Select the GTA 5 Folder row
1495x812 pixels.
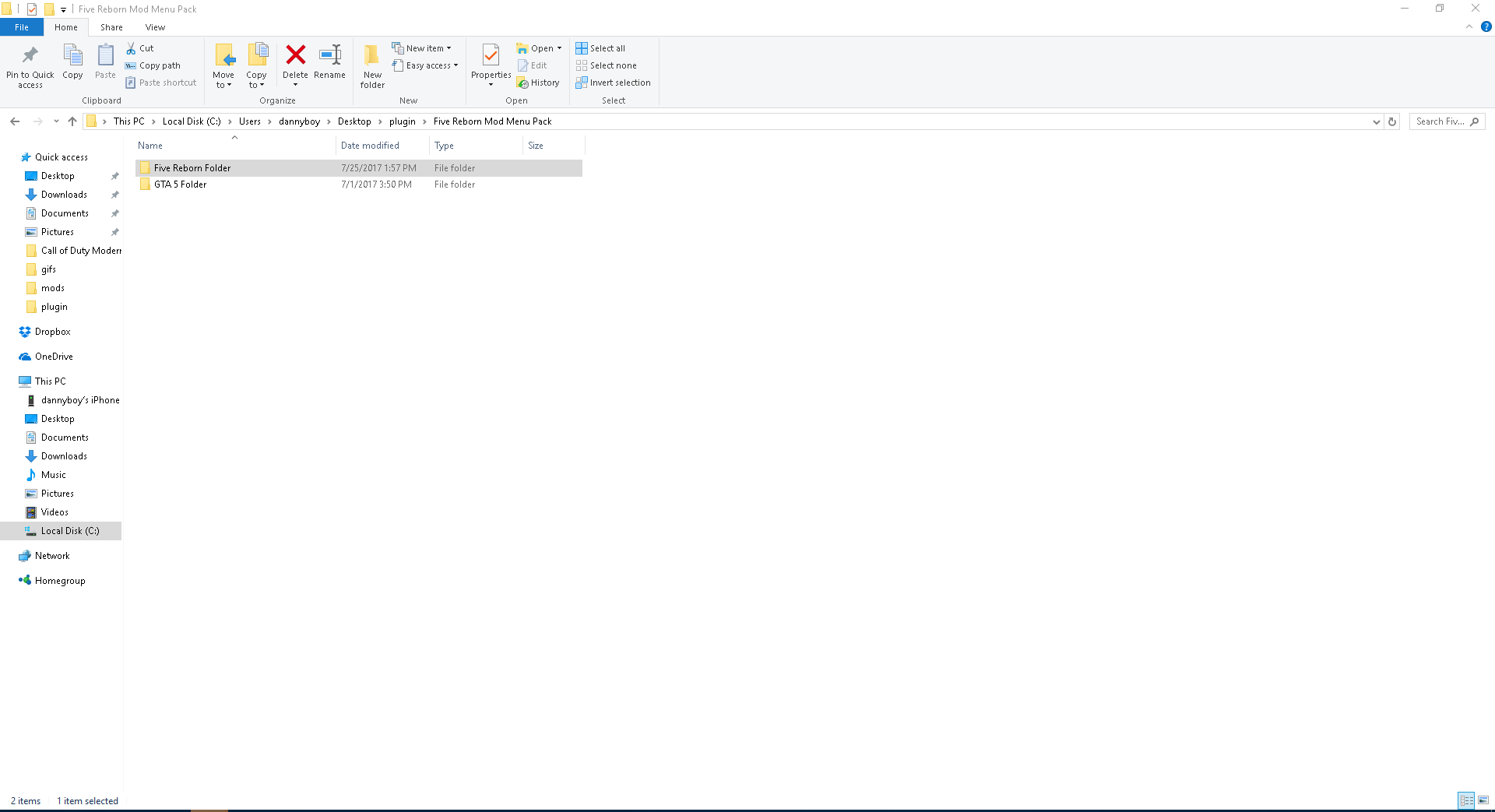tap(359, 185)
